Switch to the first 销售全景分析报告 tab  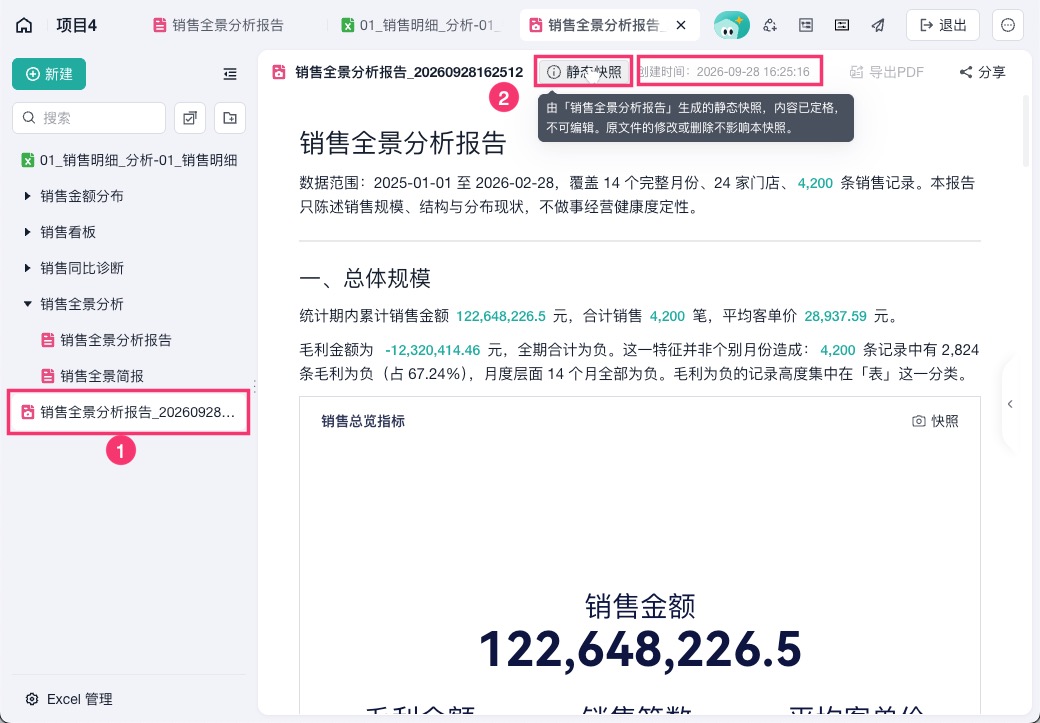(218, 25)
